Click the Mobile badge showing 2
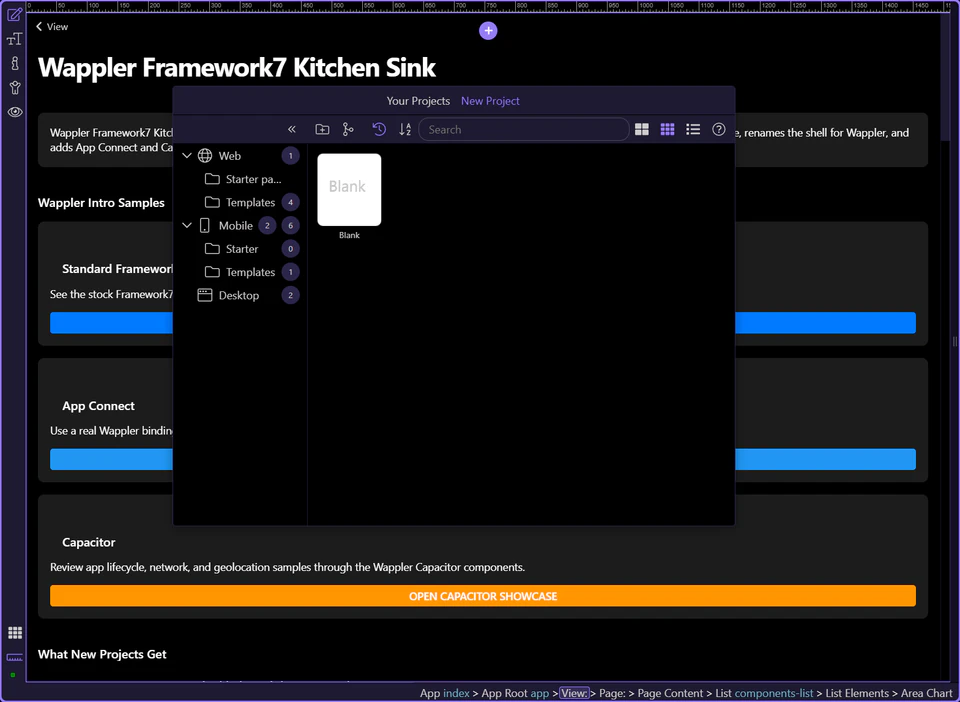This screenshot has width=960, height=702. pyautogui.click(x=267, y=226)
